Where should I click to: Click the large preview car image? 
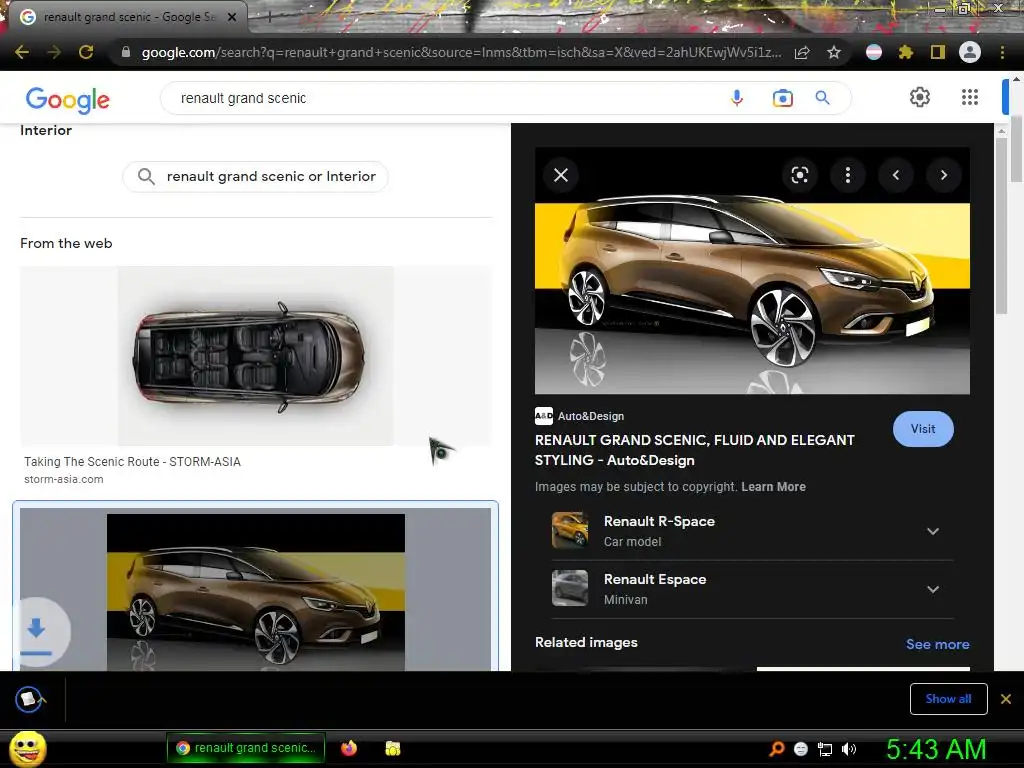coord(752,271)
